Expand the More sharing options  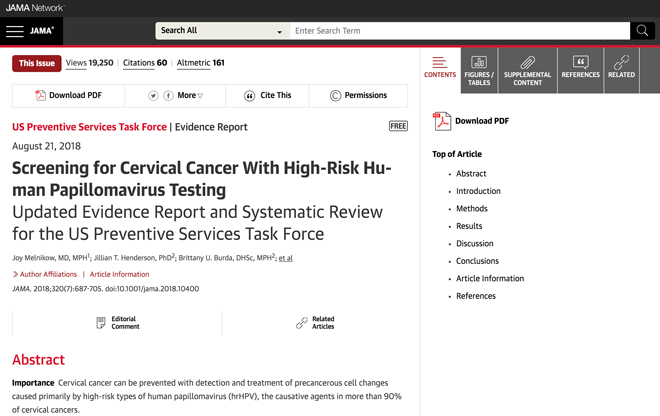(x=190, y=96)
